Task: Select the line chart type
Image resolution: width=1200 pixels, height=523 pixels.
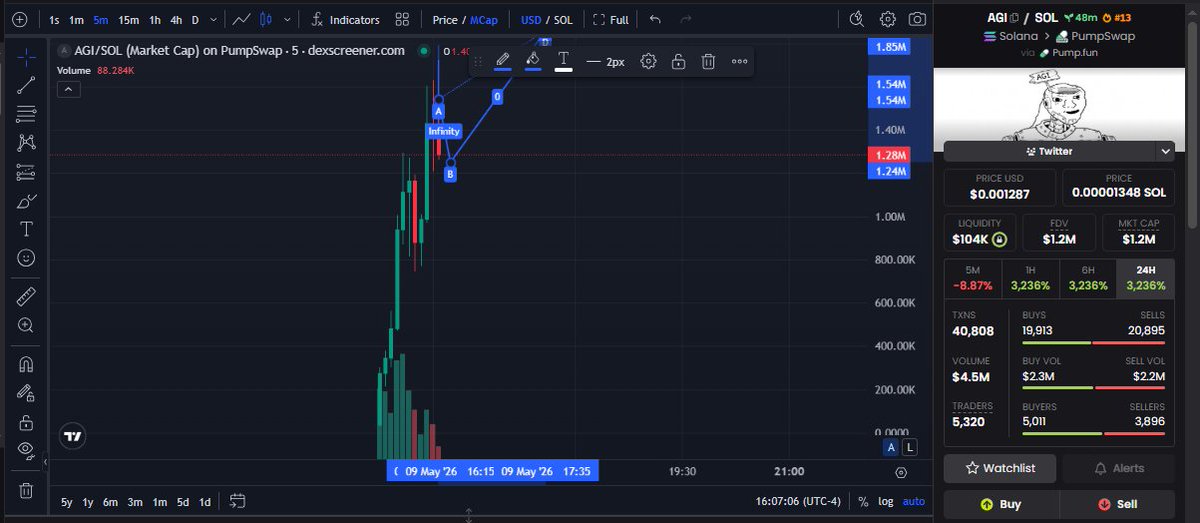Action: tap(241, 19)
